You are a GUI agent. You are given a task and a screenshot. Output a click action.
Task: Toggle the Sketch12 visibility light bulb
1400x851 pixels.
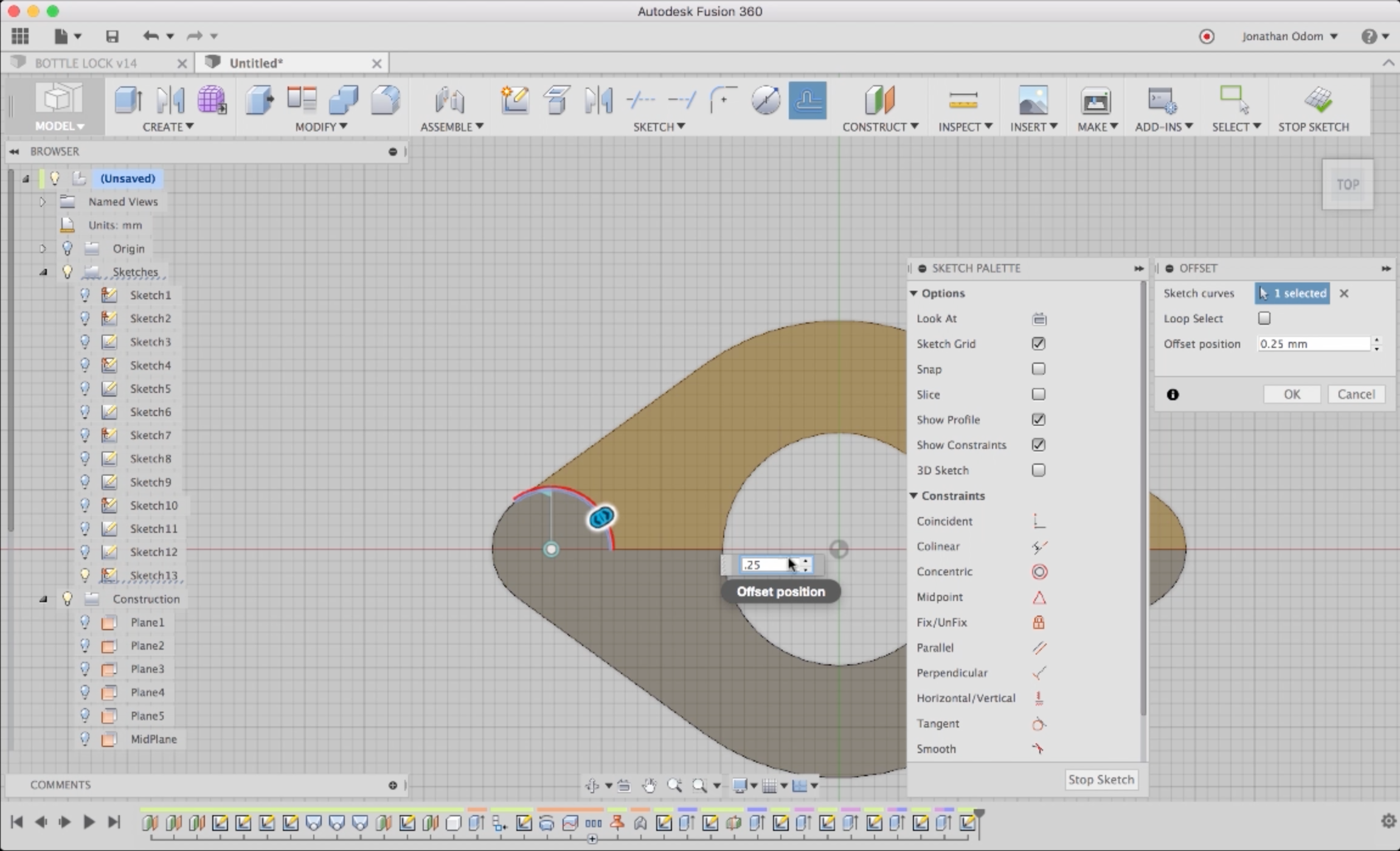tap(85, 552)
